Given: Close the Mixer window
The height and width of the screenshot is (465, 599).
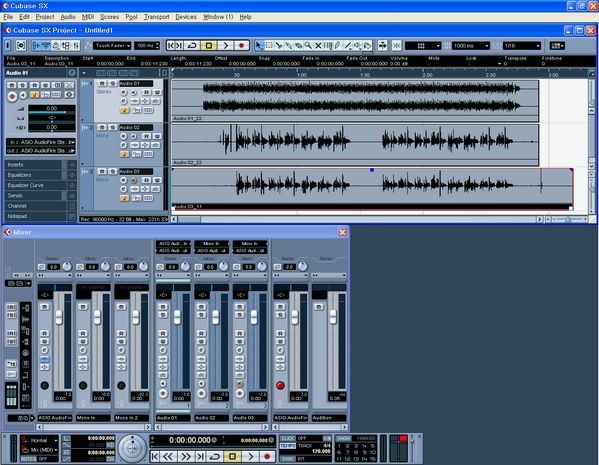Looking at the screenshot, I should (x=342, y=232).
